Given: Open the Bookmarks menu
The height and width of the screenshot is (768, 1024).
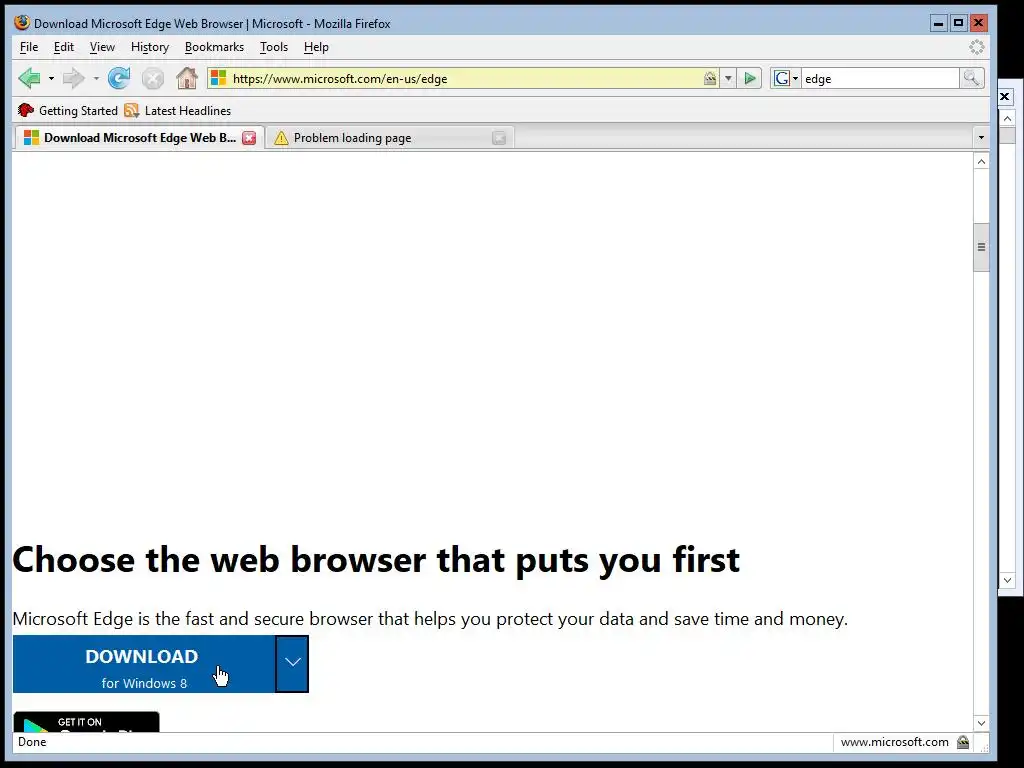Looking at the screenshot, I should tap(214, 47).
